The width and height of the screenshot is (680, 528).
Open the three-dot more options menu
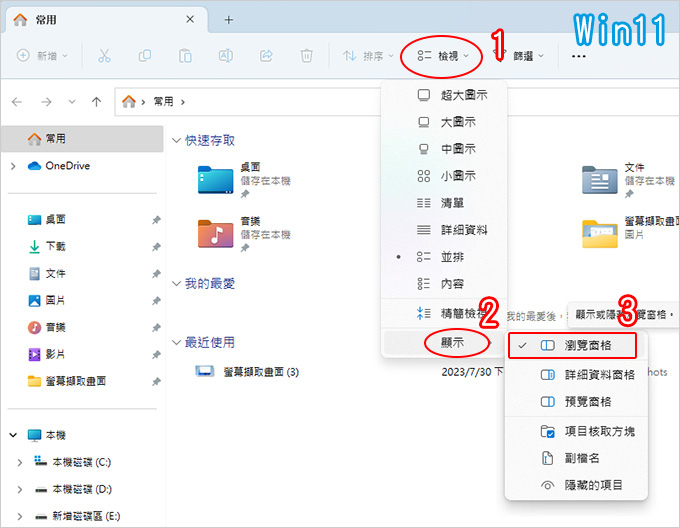point(579,56)
